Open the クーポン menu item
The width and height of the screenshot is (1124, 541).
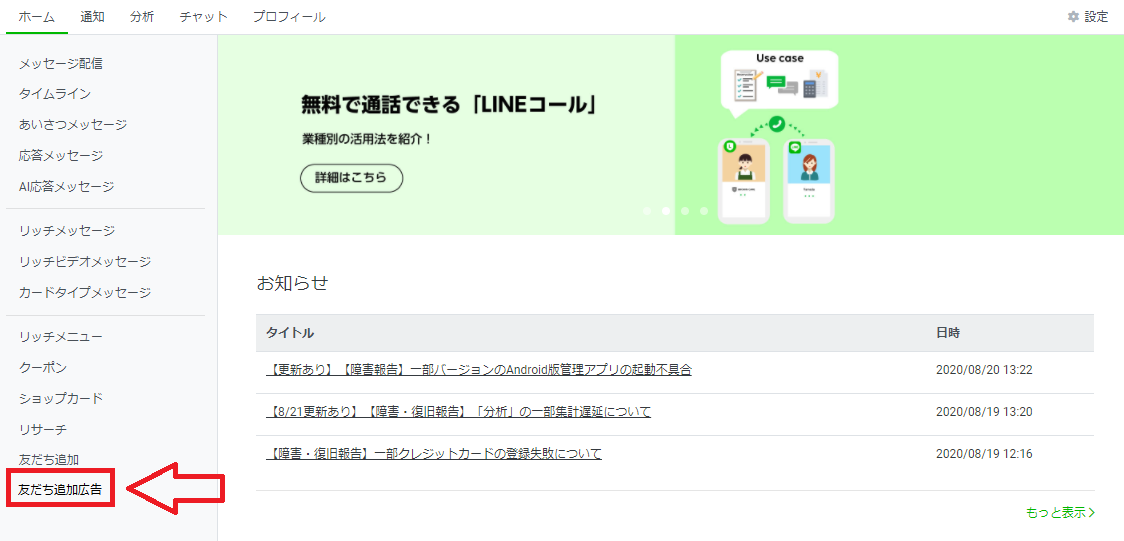43,368
